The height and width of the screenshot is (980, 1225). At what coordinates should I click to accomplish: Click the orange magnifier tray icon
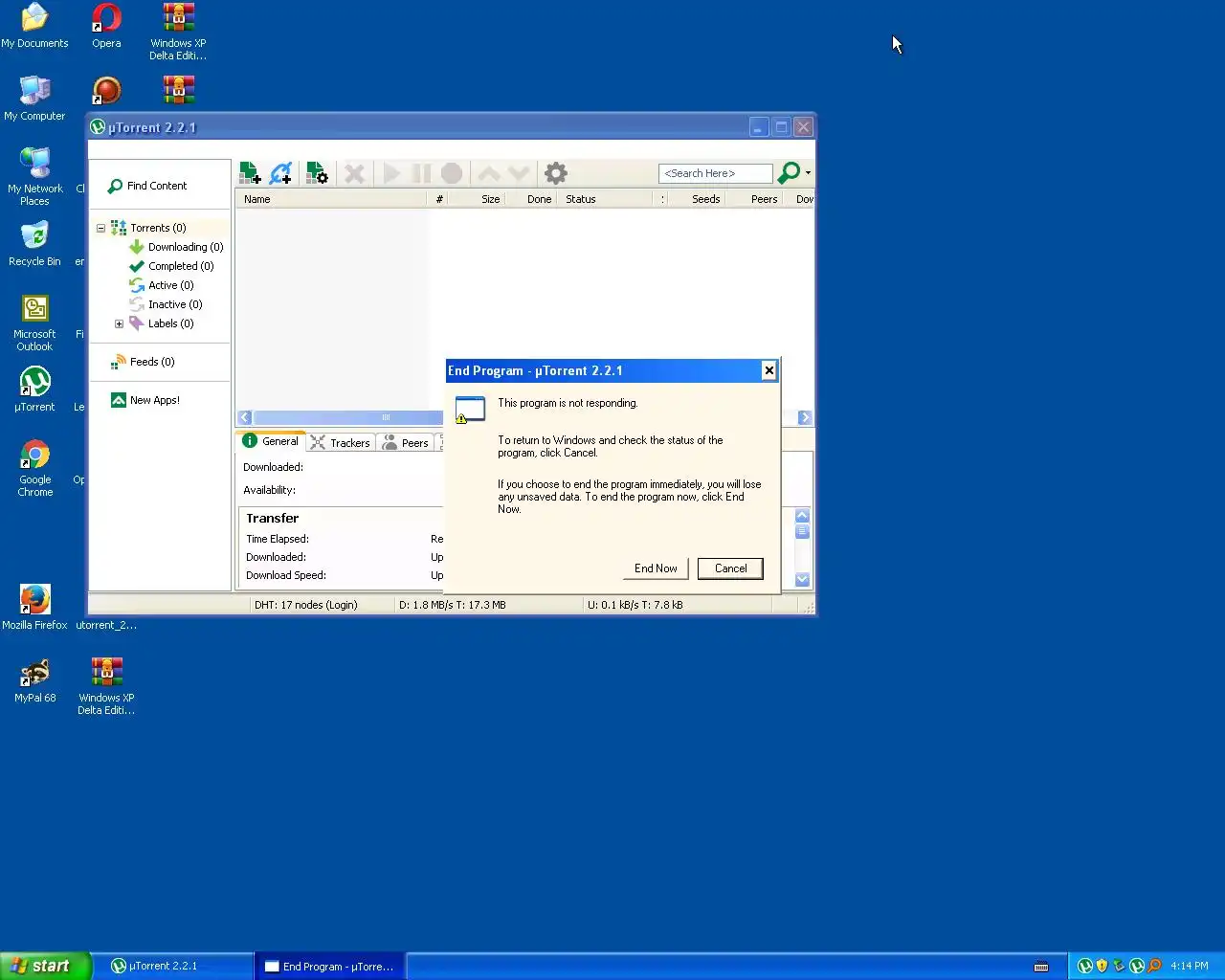(1154, 966)
